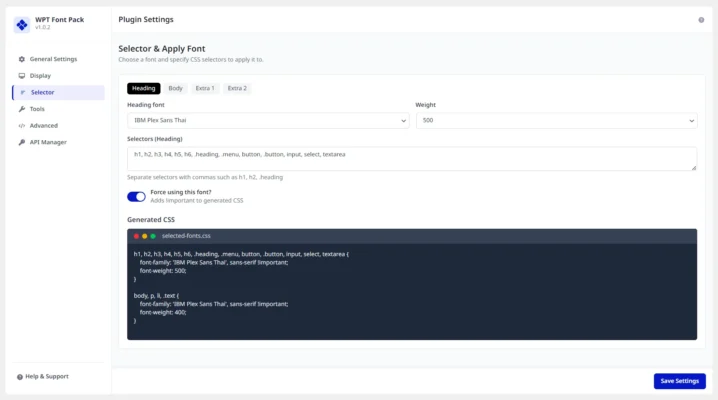Click the Selector sidebar icon
This screenshot has height=400, width=718.
23,92
